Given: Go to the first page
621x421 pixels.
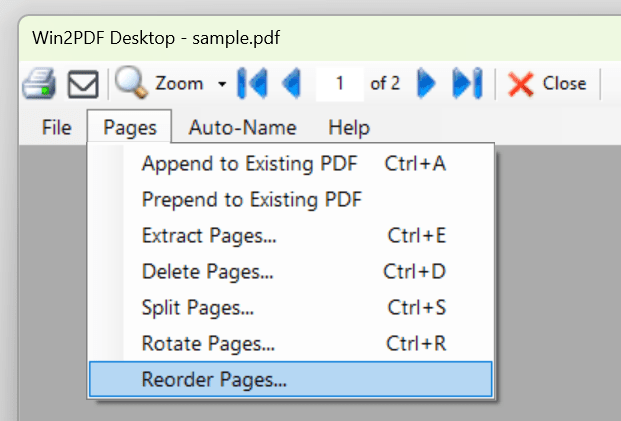Looking at the screenshot, I should (x=252, y=84).
